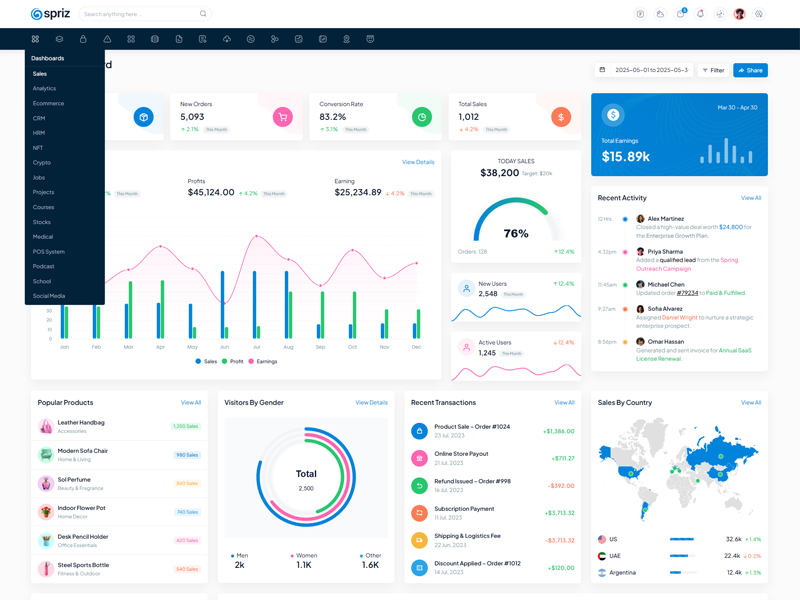Click the cloud upload navigation icon
This screenshot has width=800, height=600.
227,39
